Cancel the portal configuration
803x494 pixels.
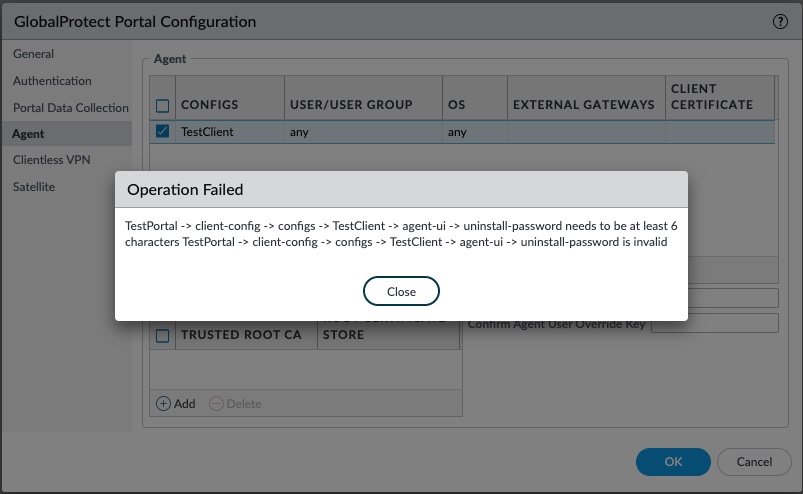click(754, 461)
